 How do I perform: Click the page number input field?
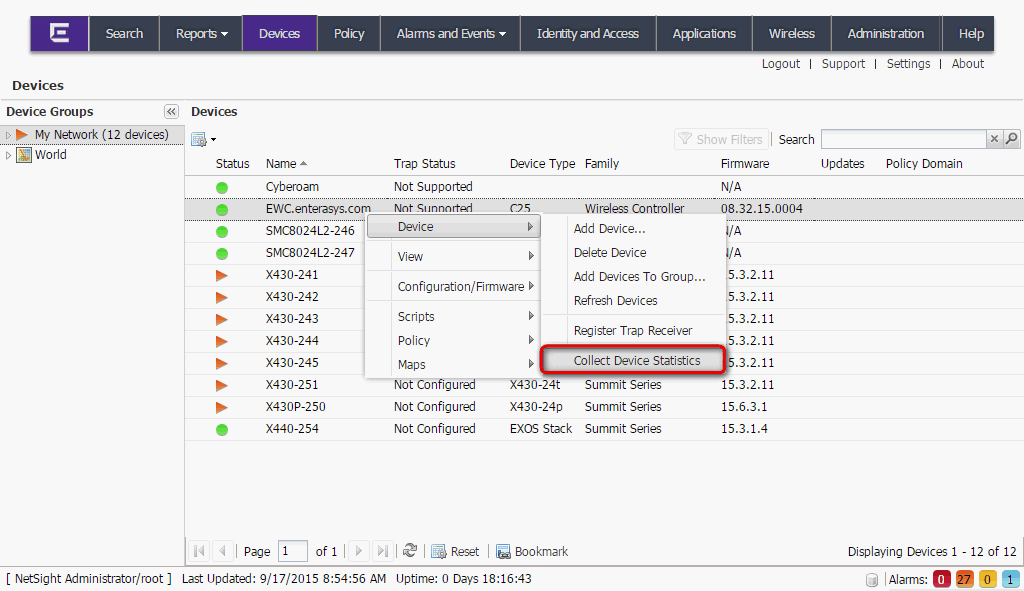[293, 551]
